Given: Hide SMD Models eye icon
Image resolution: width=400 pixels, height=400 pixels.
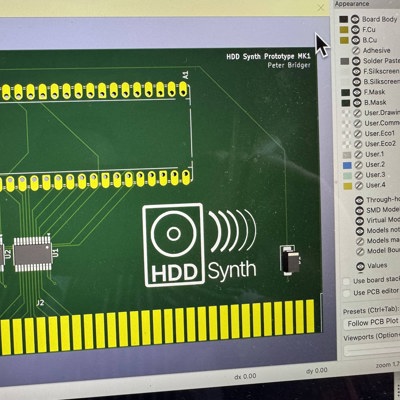Looking at the screenshot, I should tap(359, 210).
